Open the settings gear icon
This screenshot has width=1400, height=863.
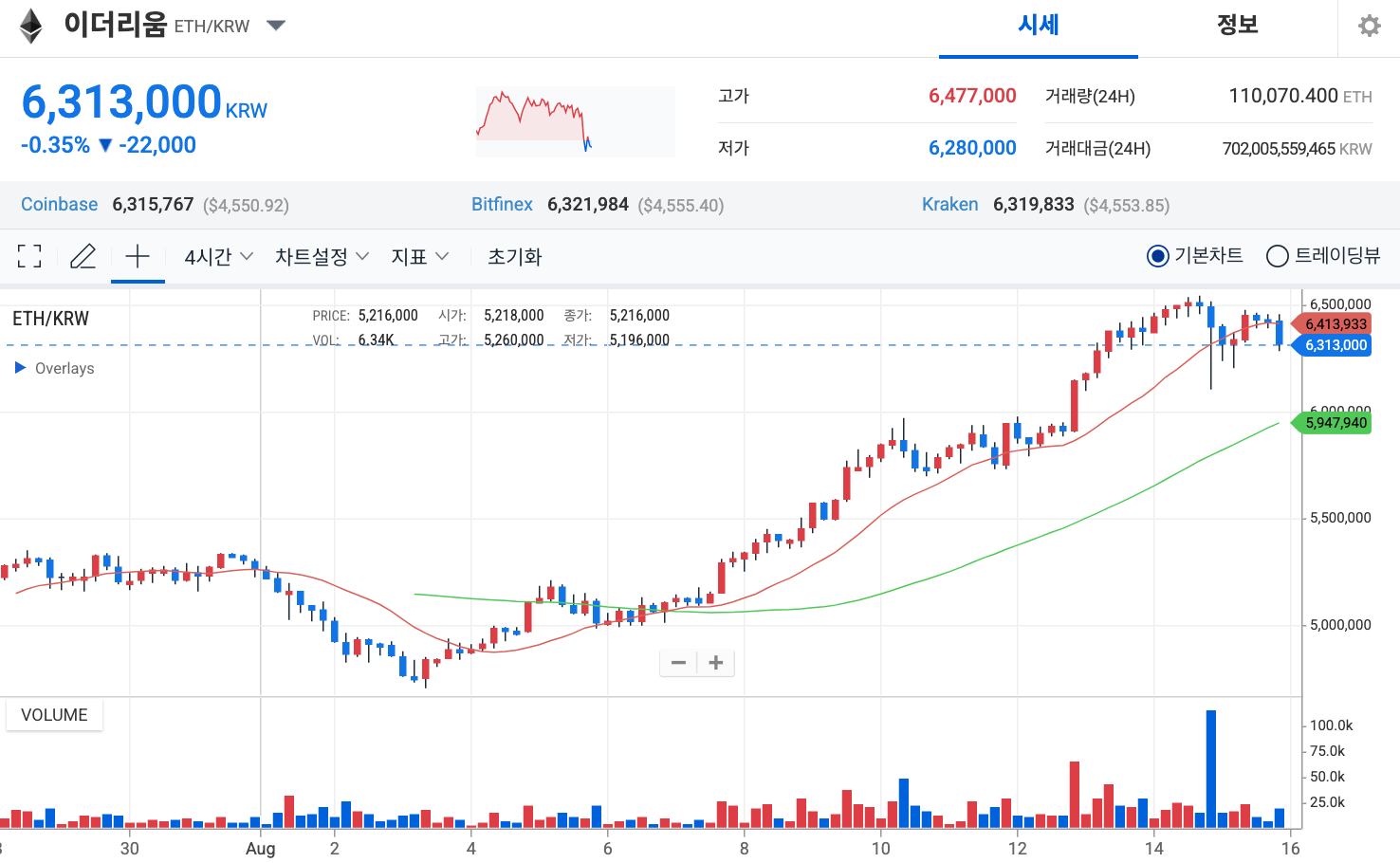(x=1369, y=25)
